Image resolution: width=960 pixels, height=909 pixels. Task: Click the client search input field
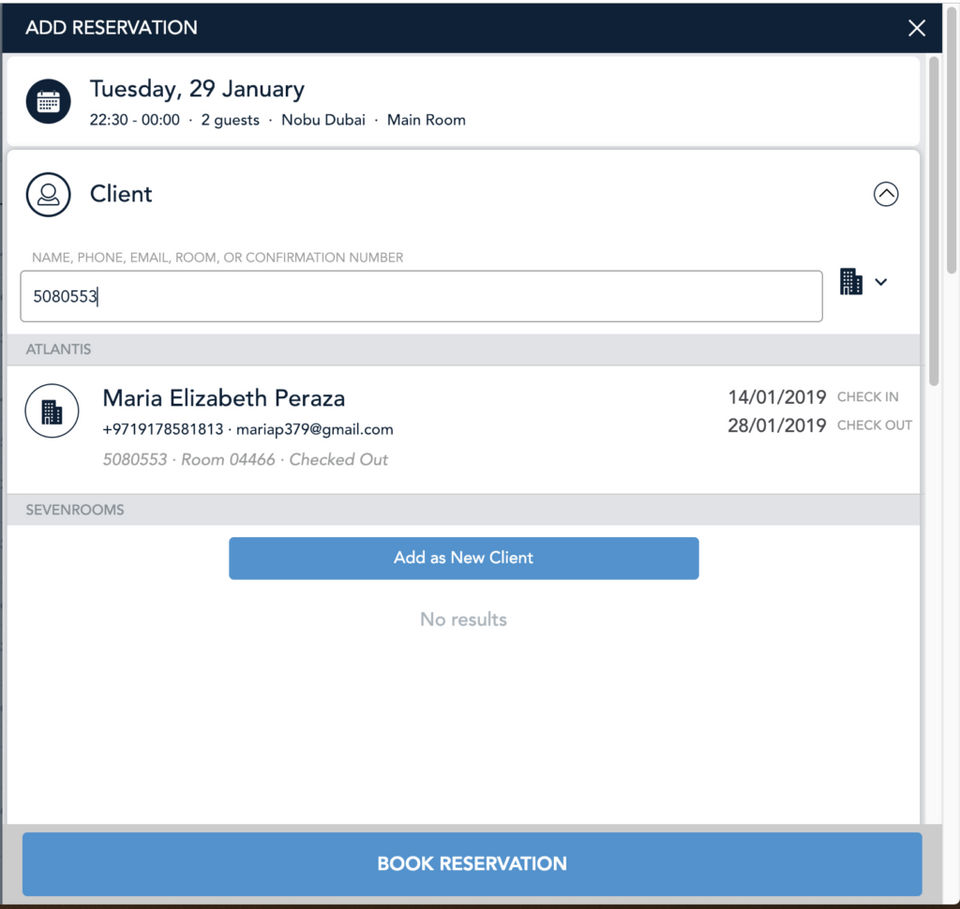[x=421, y=296]
